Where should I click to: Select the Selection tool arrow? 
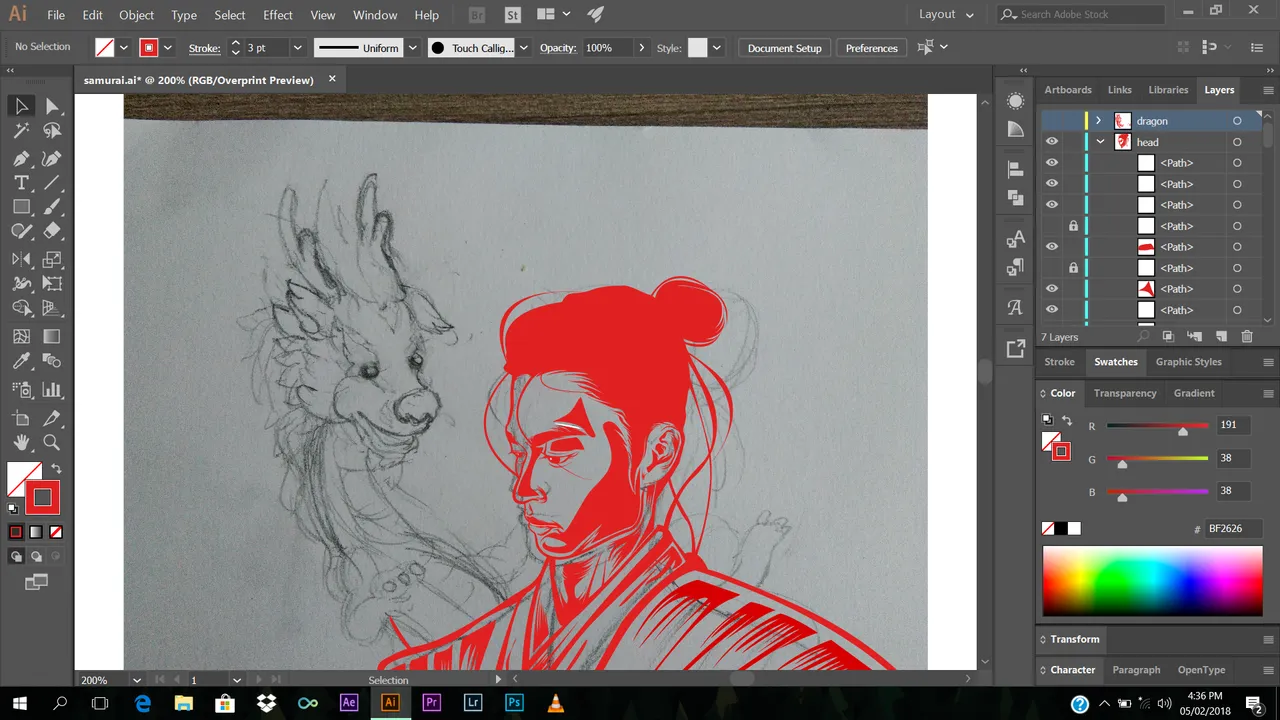21,106
